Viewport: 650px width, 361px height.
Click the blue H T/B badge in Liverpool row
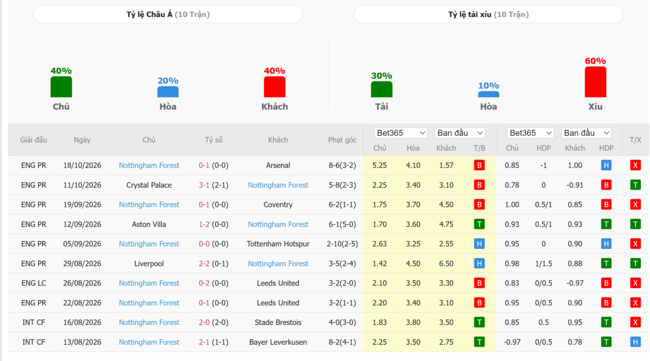(479, 264)
